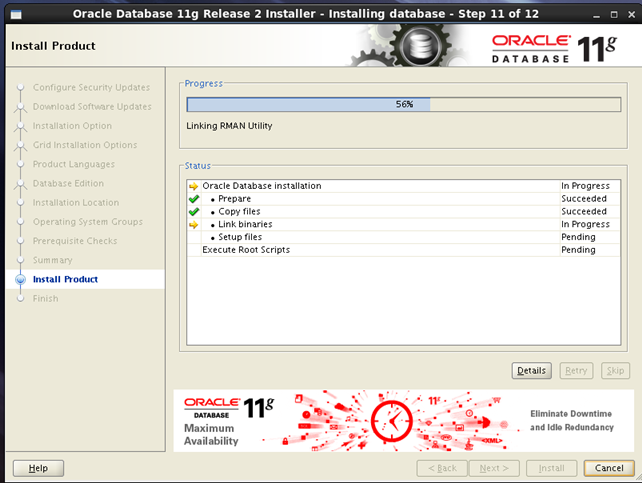Viewport: 642px width, 483px height.
Task: Click Prerequisite Checks step
Action: tap(75, 241)
